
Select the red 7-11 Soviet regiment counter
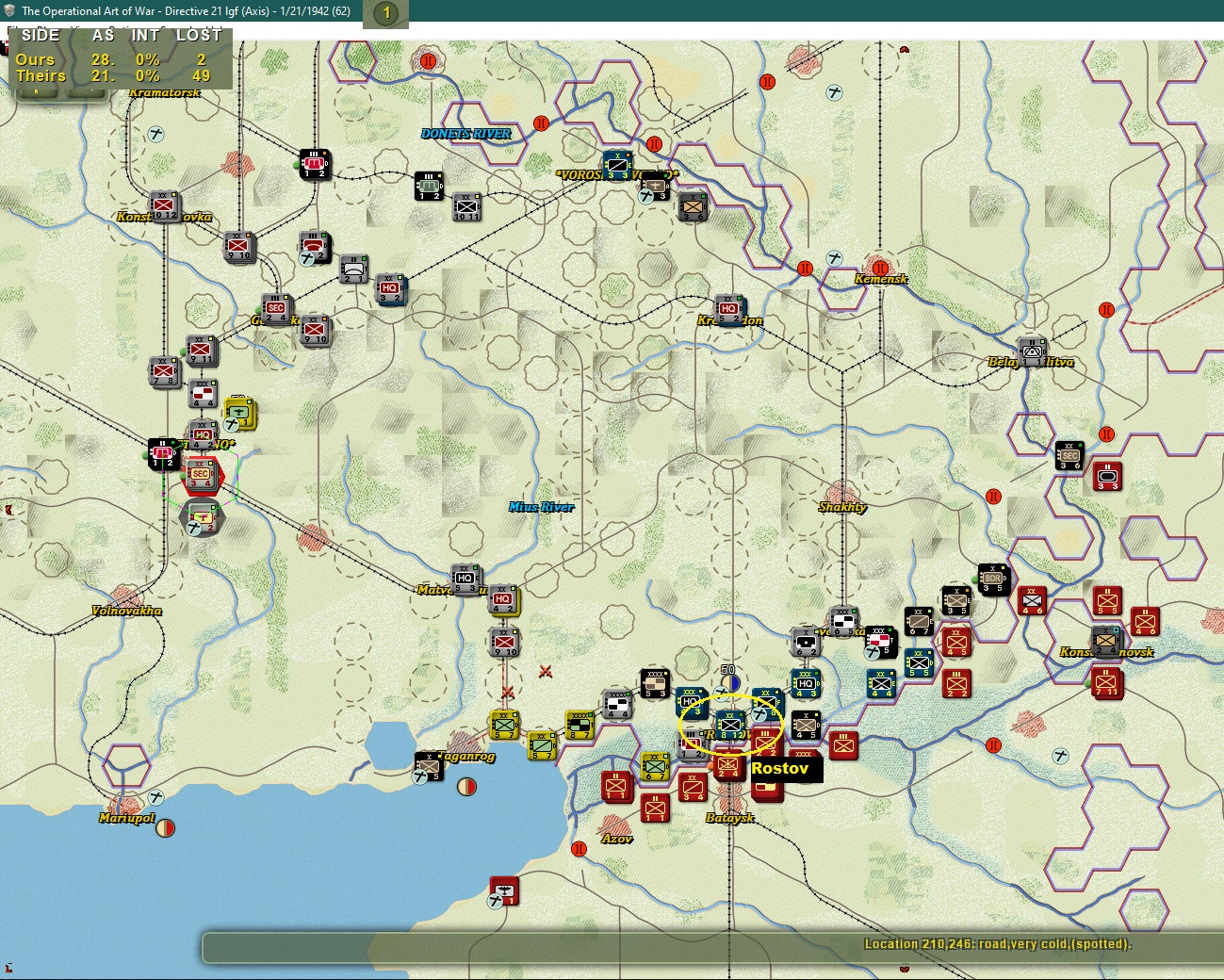point(1106,682)
